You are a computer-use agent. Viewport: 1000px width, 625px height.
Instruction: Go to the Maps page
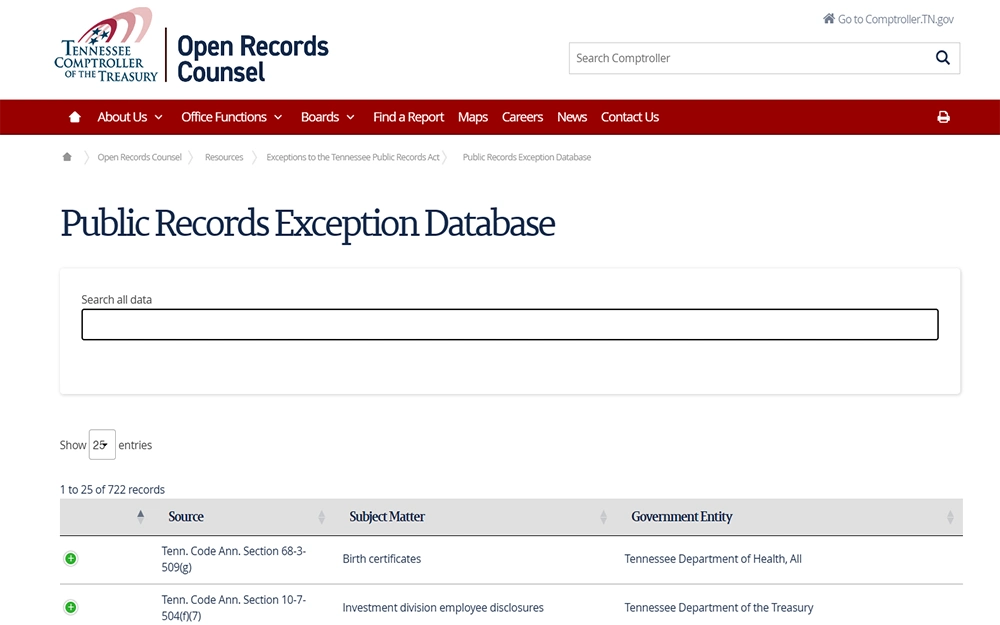click(x=473, y=117)
